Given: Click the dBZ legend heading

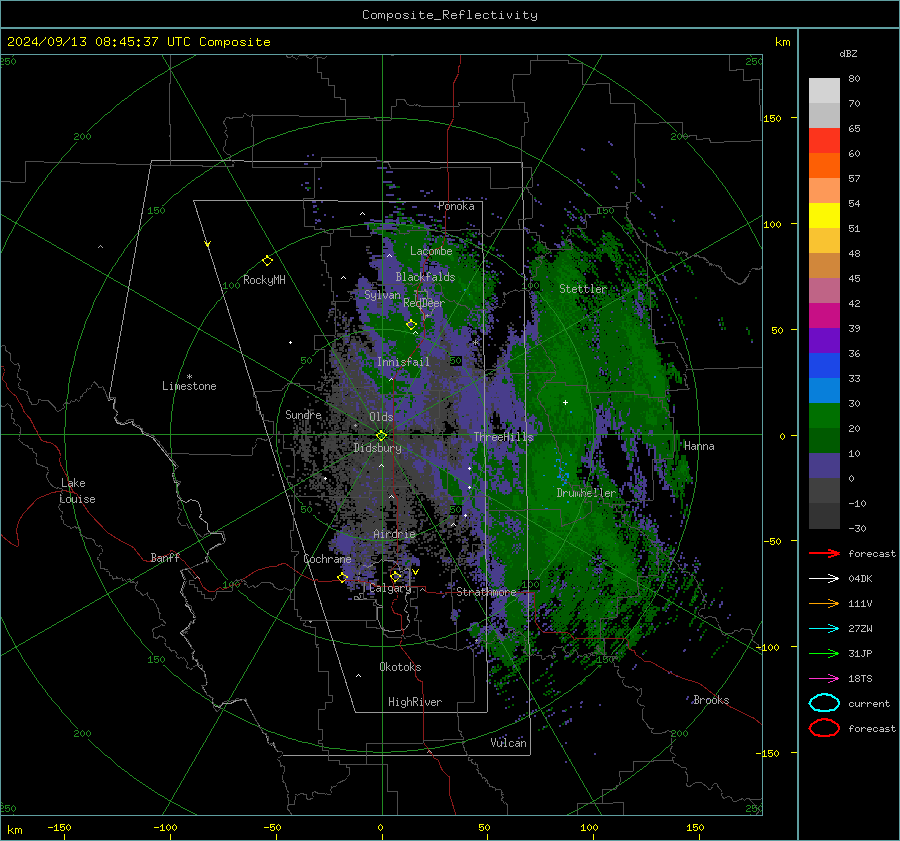Looking at the screenshot, I should tap(848, 54).
